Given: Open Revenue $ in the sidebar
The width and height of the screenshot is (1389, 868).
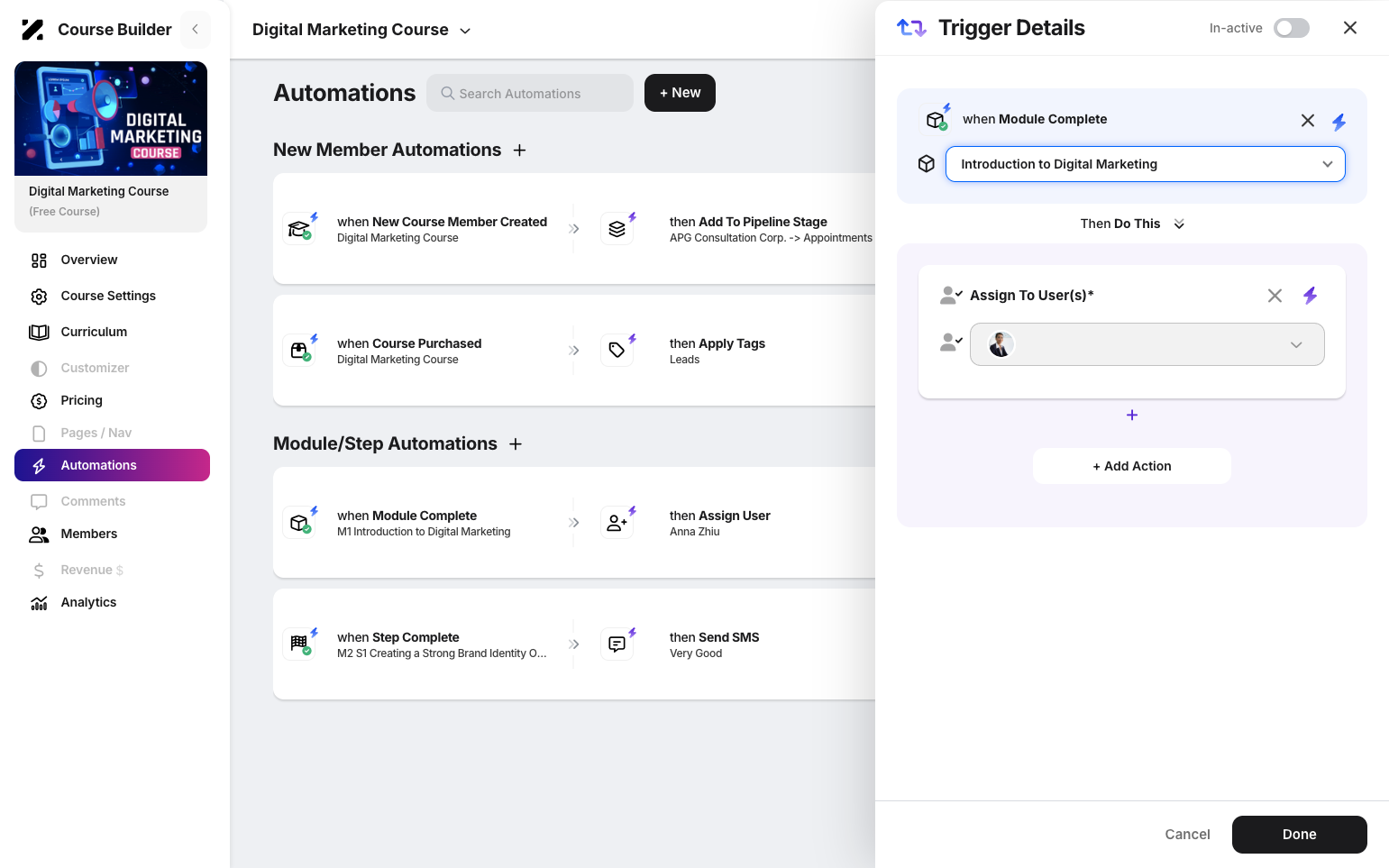Looking at the screenshot, I should (x=112, y=570).
